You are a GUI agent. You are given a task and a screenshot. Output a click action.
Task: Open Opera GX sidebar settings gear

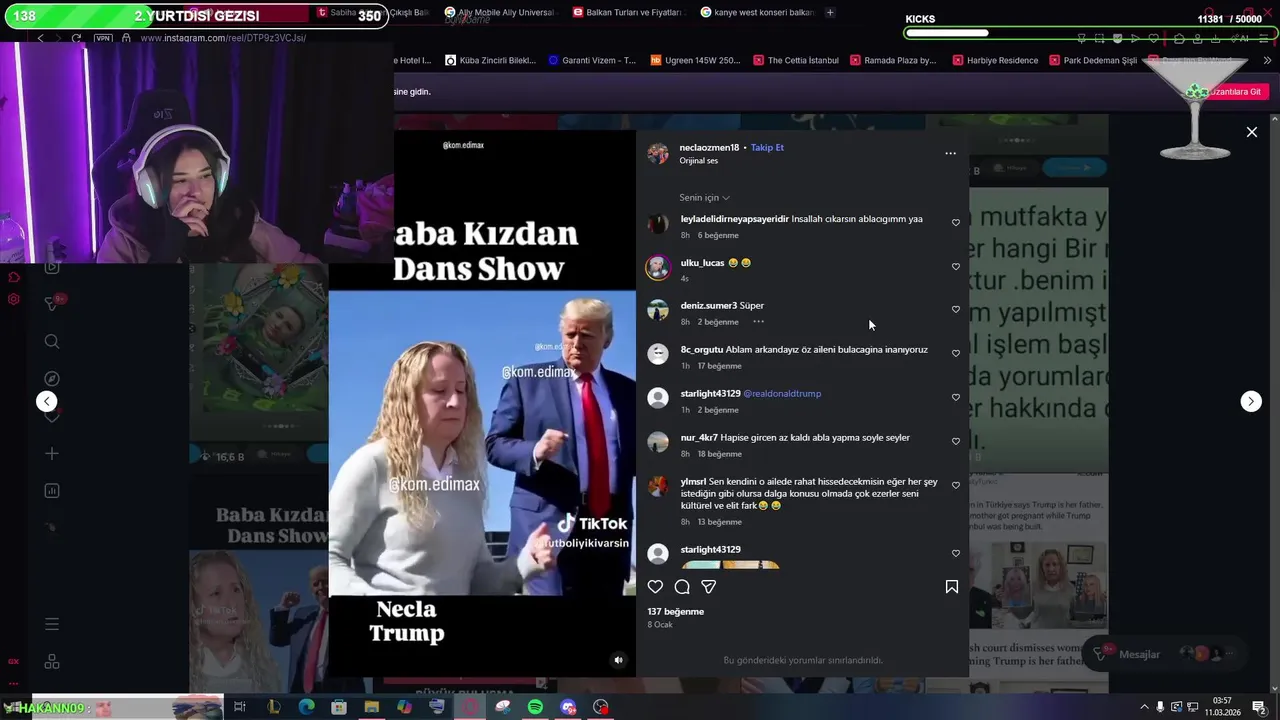coord(14,299)
